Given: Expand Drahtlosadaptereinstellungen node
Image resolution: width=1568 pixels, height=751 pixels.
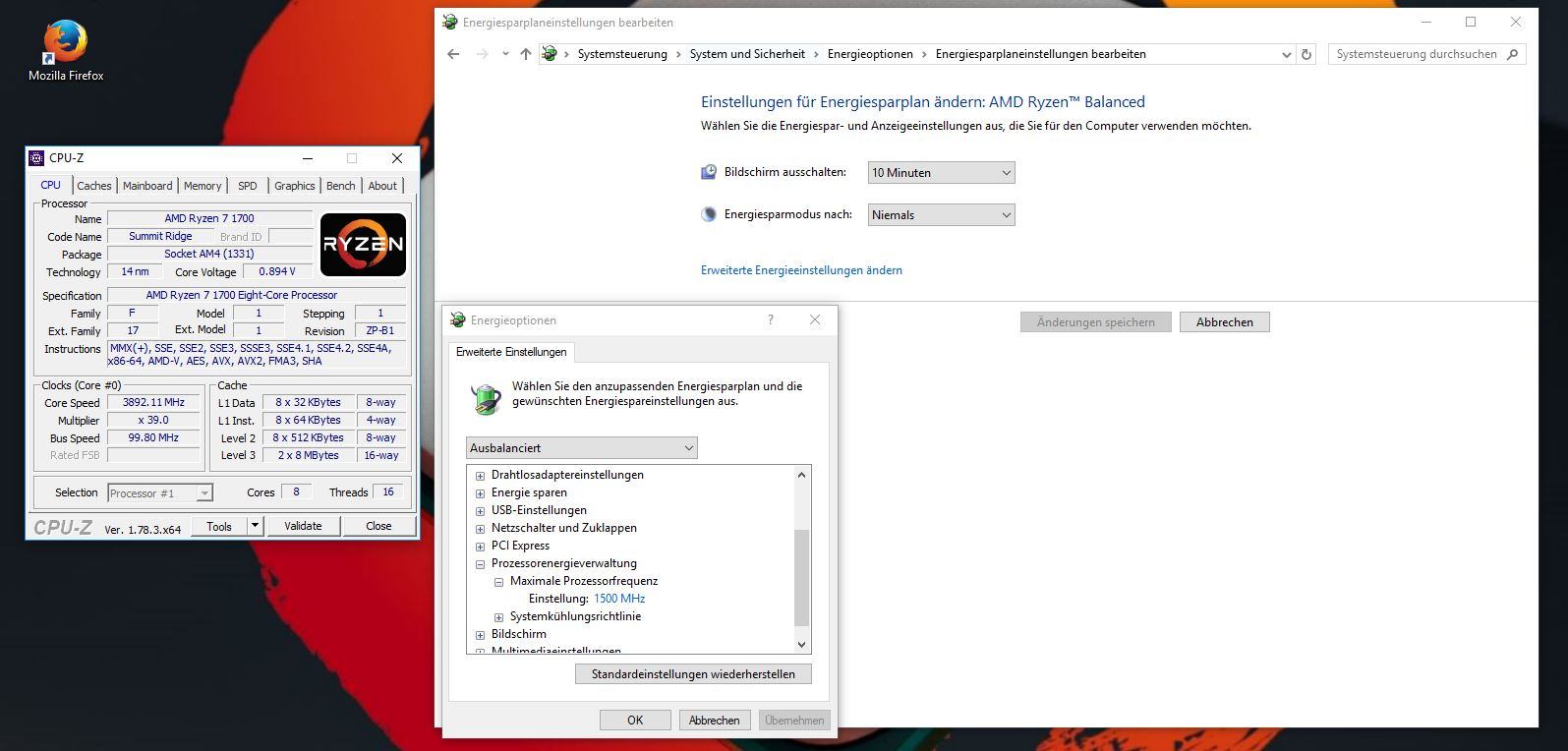Looking at the screenshot, I should click(480, 476).
